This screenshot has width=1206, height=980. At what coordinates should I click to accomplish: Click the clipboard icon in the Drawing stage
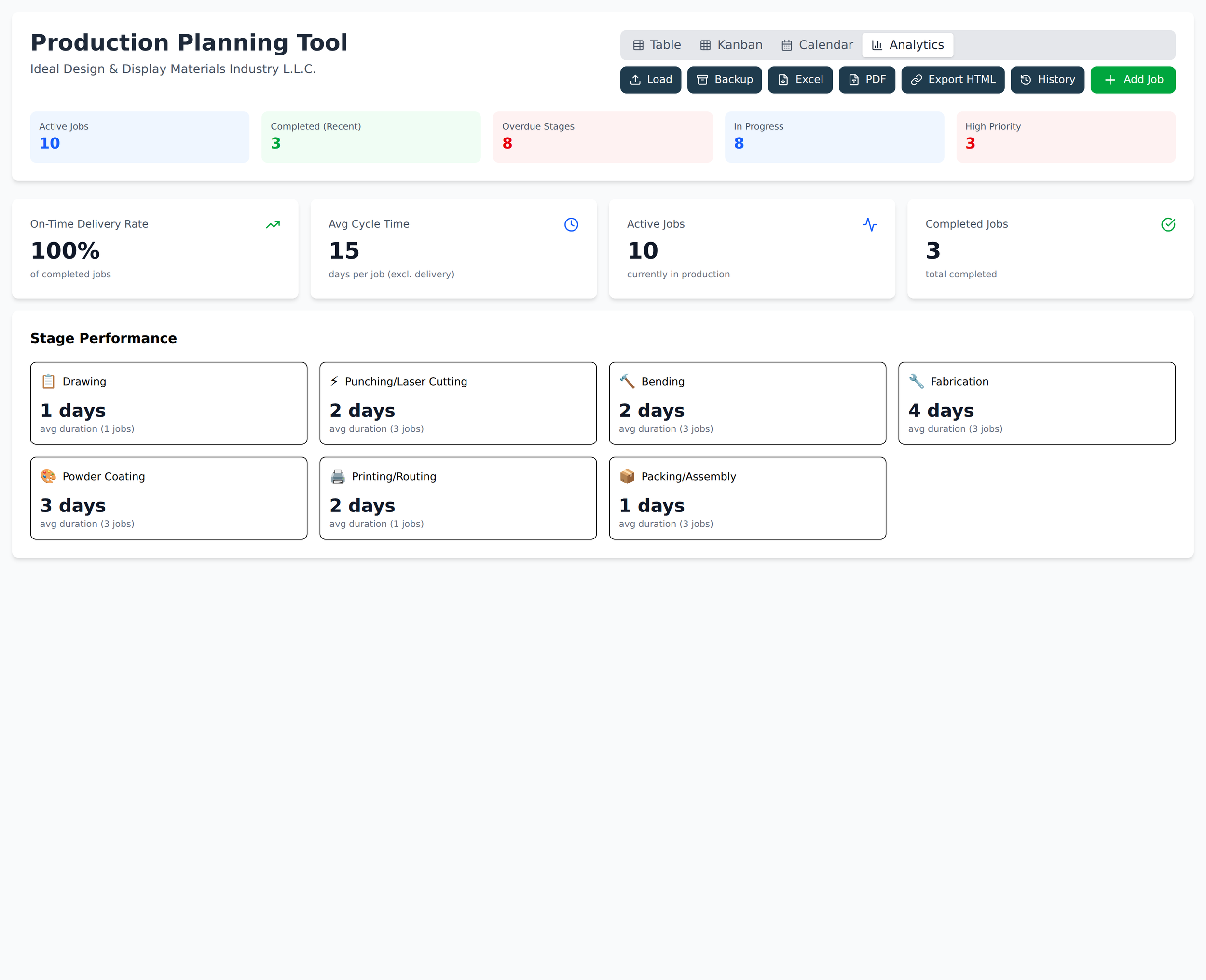click(x=49, y=382)
